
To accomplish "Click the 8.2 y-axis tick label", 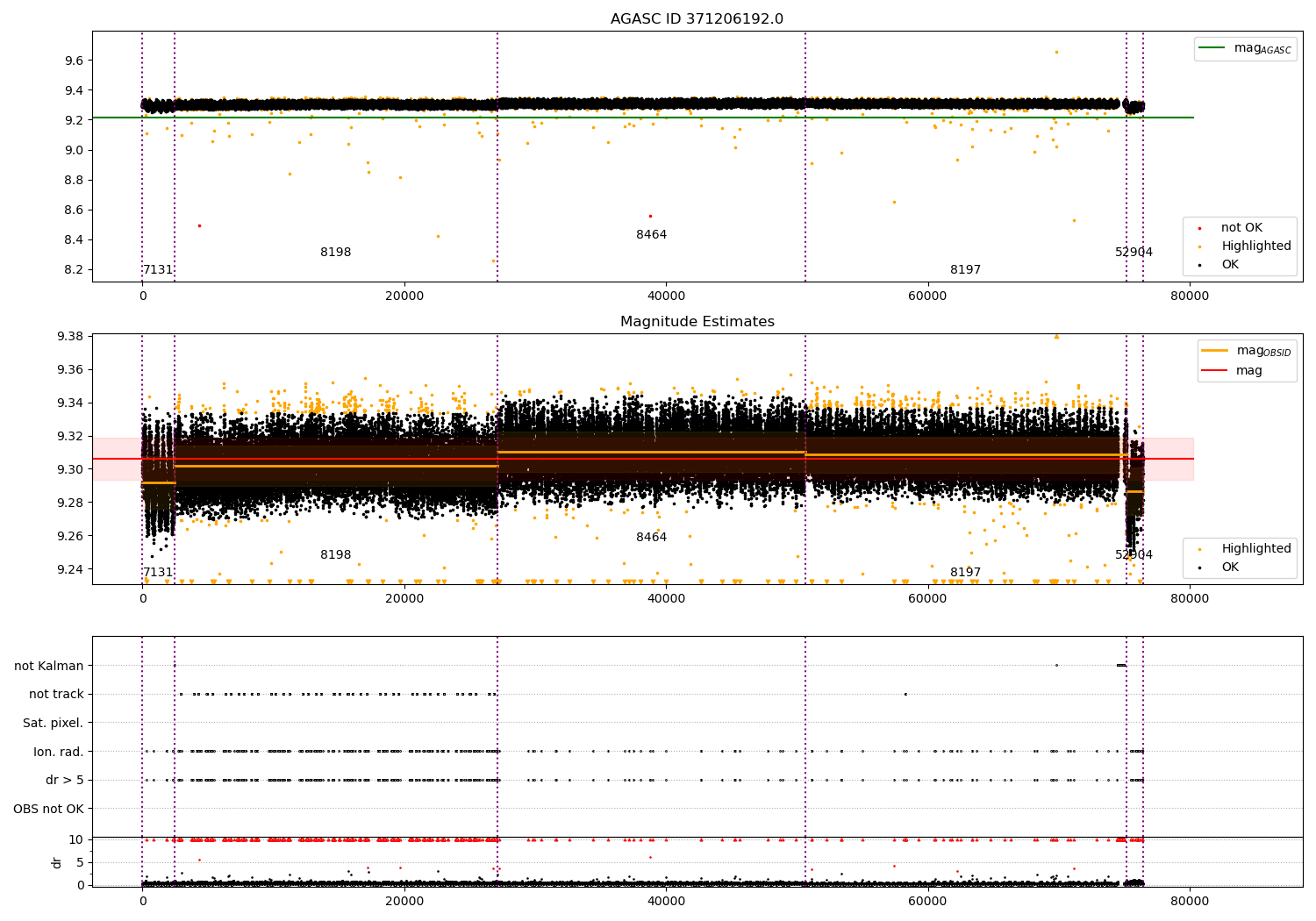I will point(74,269).
